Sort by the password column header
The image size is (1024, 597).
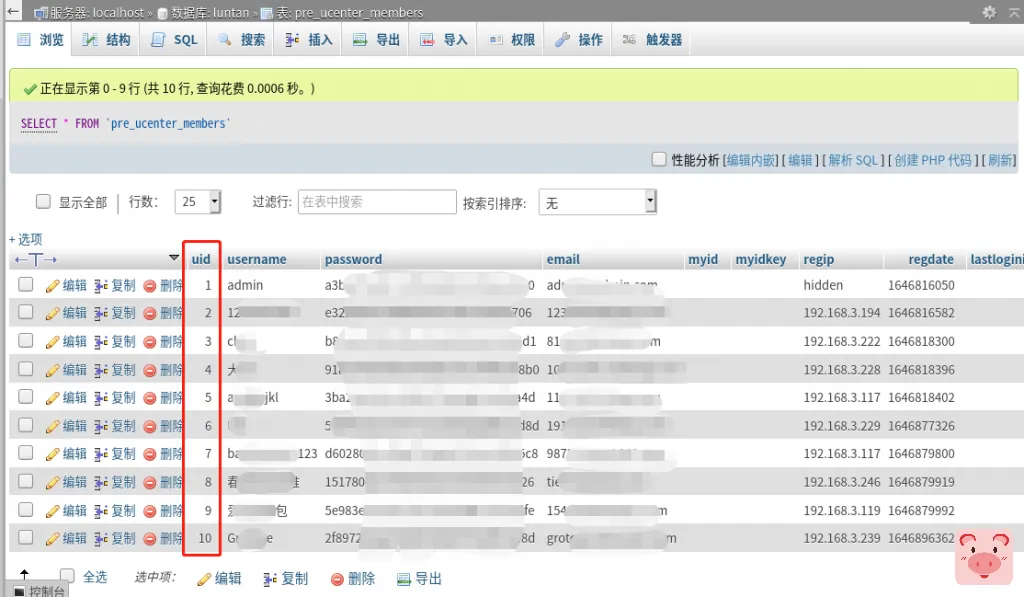click(353, 259)
